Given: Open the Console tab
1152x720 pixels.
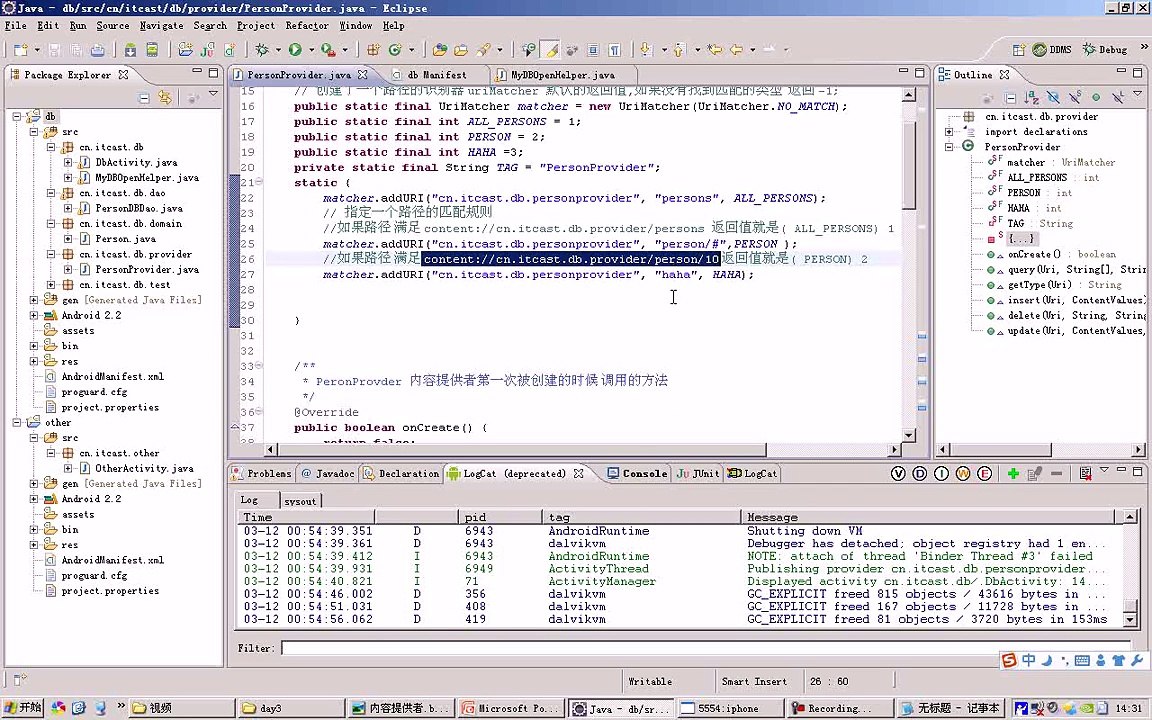Looking at the screenshot, I should click(637, 474).
